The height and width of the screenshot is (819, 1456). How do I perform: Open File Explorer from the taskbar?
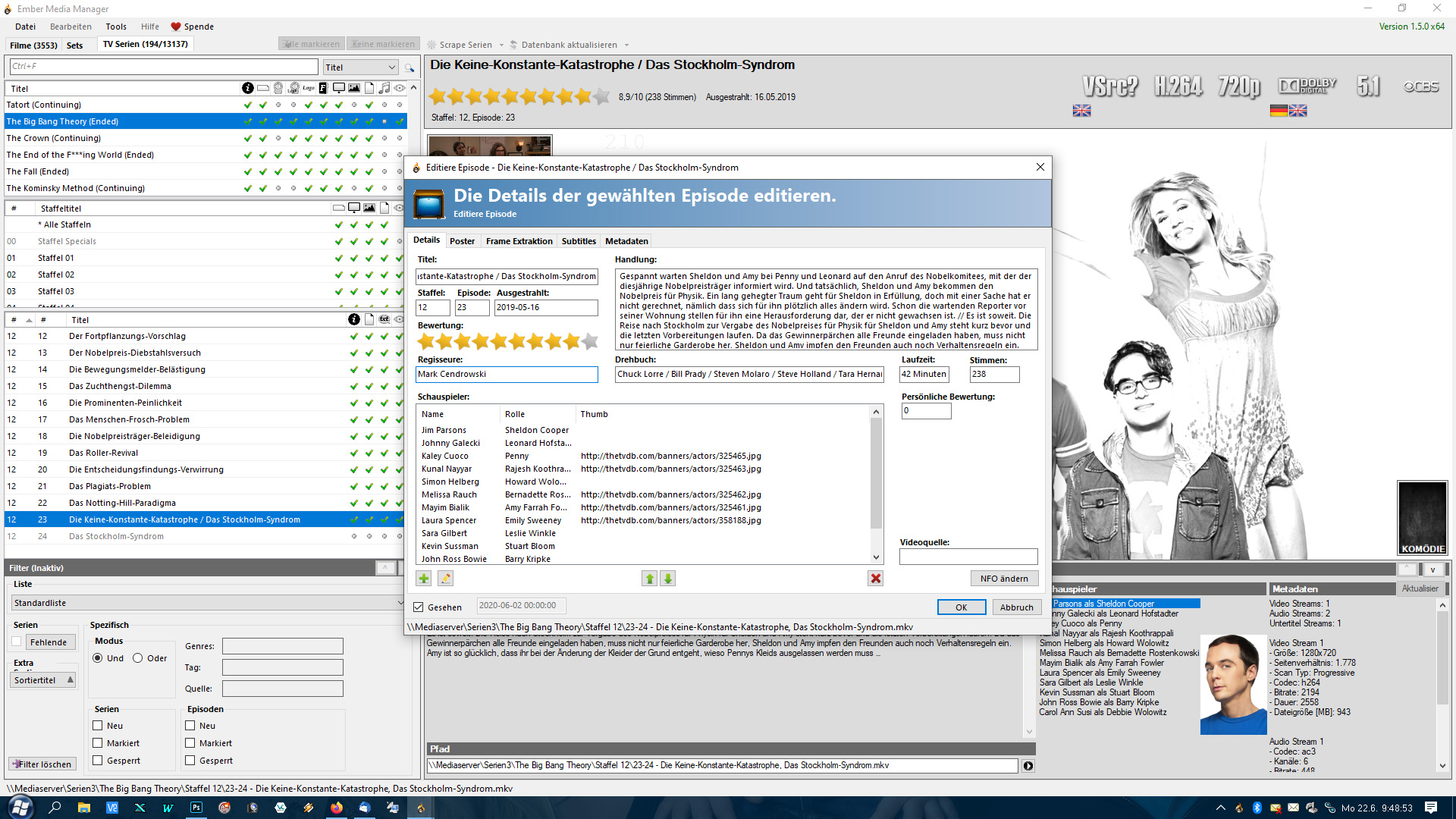84,808
